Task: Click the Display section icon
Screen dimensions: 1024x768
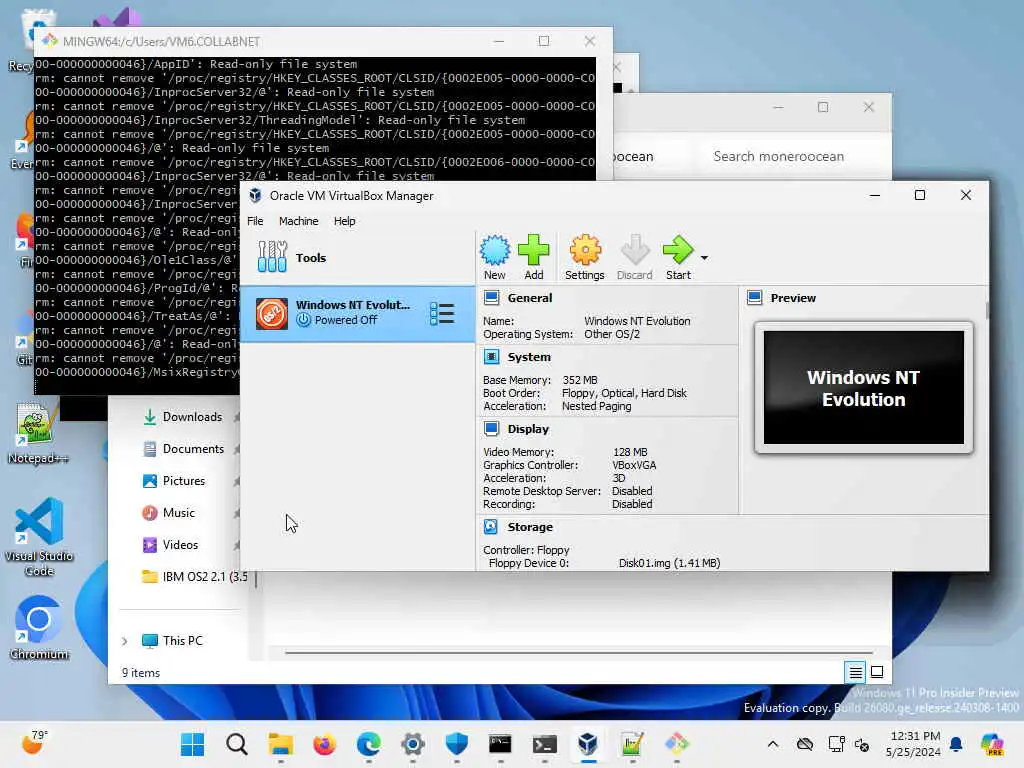Action: tap(492, 429)
